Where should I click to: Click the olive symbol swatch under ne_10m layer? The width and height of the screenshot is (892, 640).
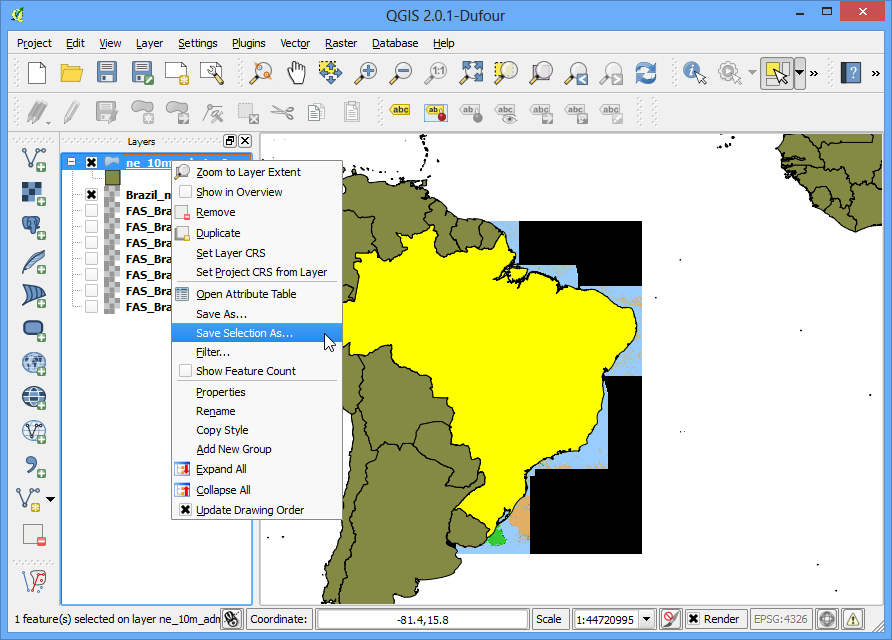click(113, 178)
